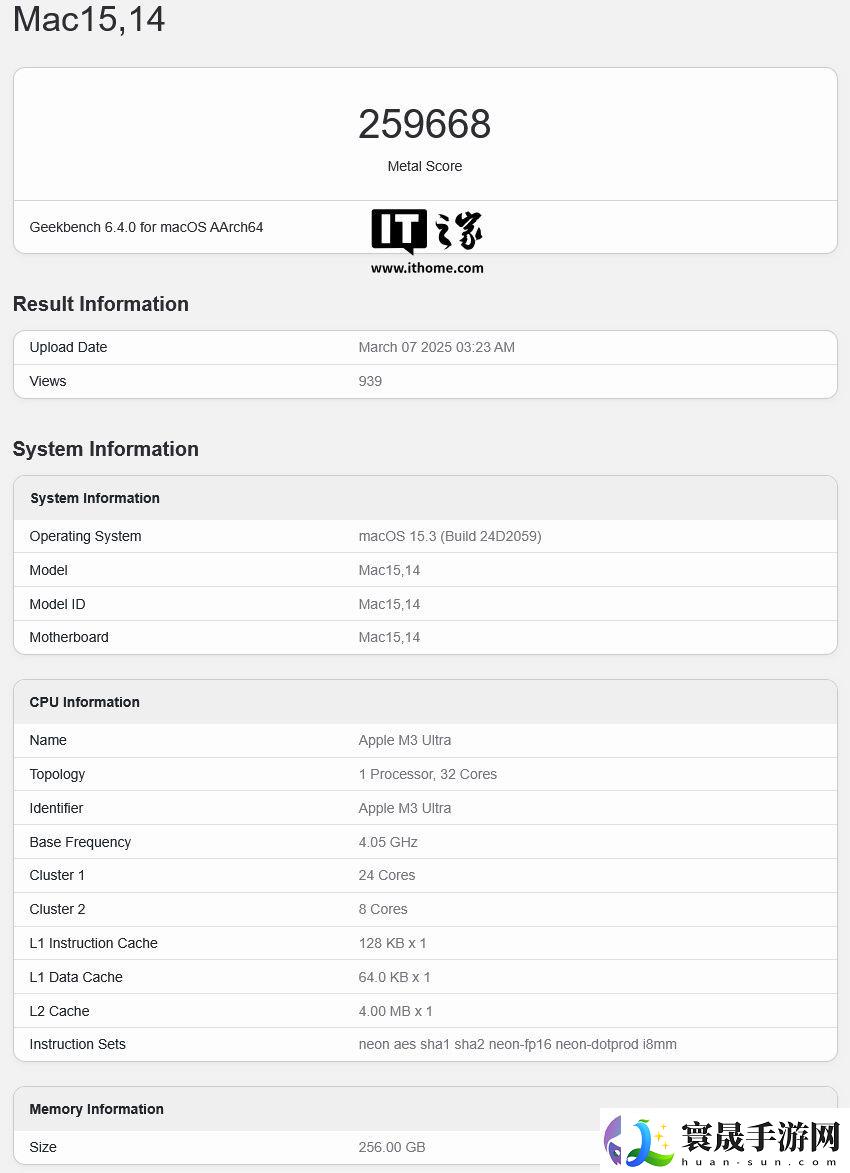Screen dimensions: 850x1173
Task: Select the upload date March 07 2025 value
Action: (x=436, y=347)
